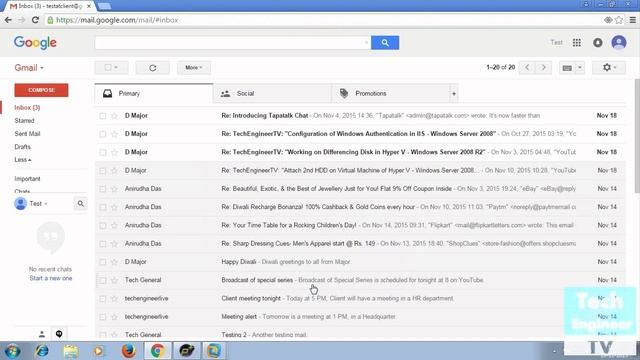This screenshot has height=360, width=640.
Task: Open the search options dropdown arrow
Action: pyautogui.click(x=366, y=42)
